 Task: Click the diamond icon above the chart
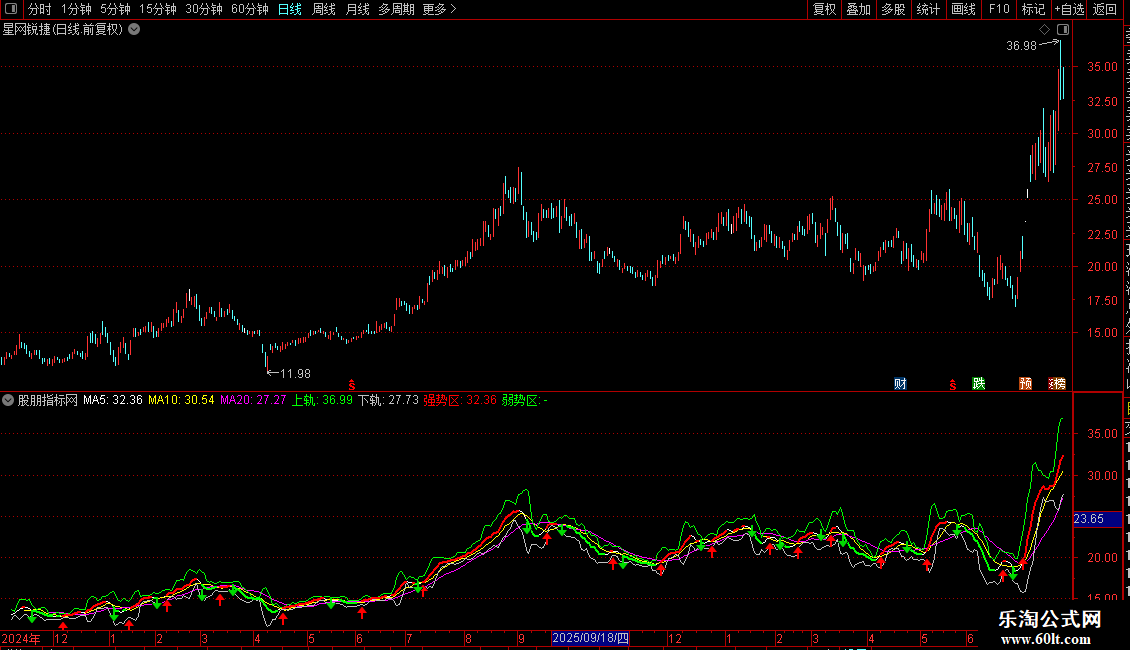1044,30
